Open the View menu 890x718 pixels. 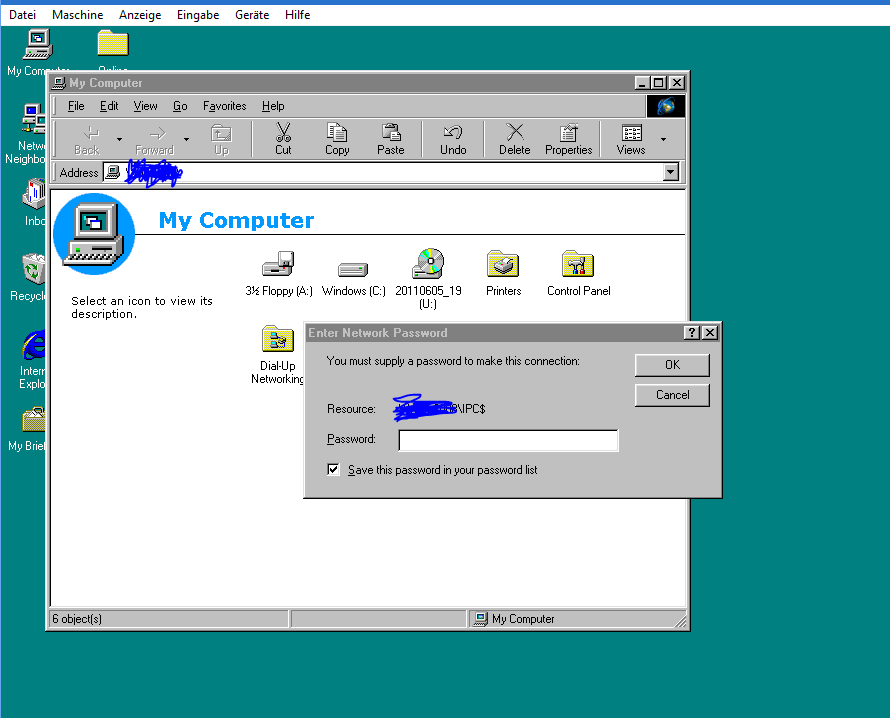click(x=145, y=106)
